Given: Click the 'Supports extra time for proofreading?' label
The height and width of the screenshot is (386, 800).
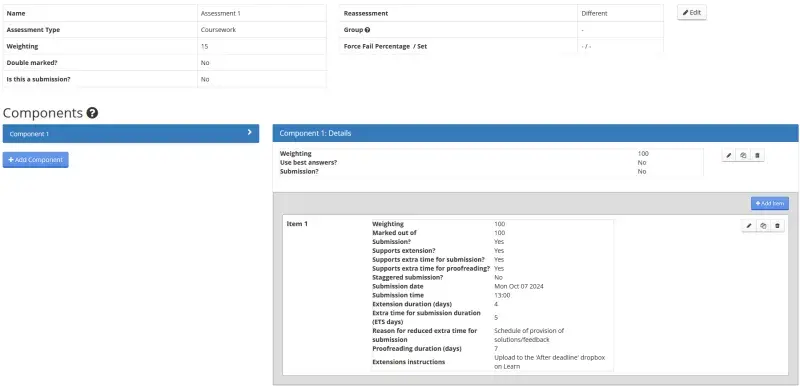Looking at the screenshot, I should coord(431,269).
